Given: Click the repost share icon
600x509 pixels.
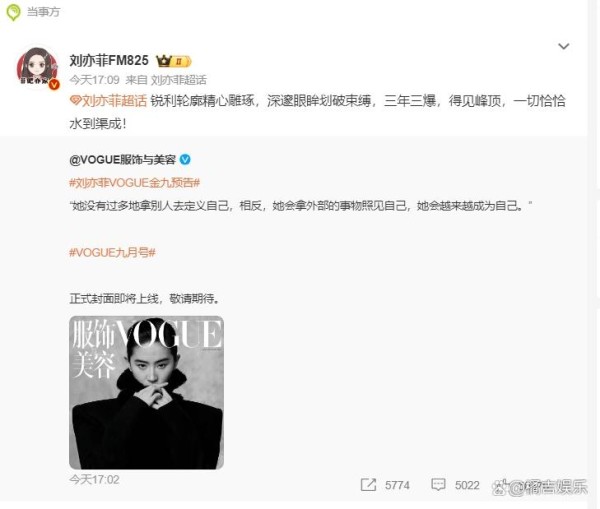Looking at the screenshot, I should point(368,485).
